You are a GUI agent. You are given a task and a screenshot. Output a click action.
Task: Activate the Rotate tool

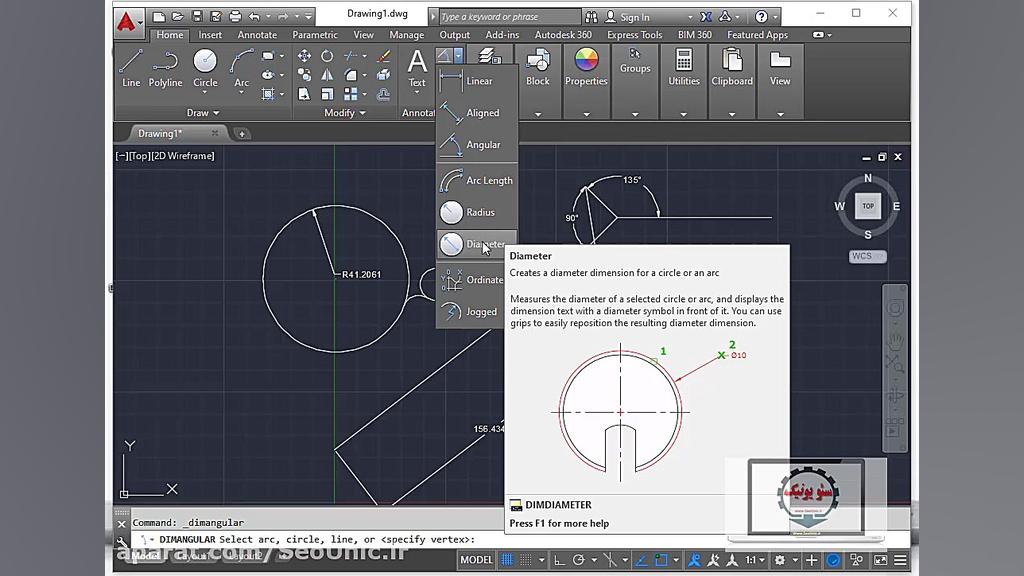click(x=327, y=56)
